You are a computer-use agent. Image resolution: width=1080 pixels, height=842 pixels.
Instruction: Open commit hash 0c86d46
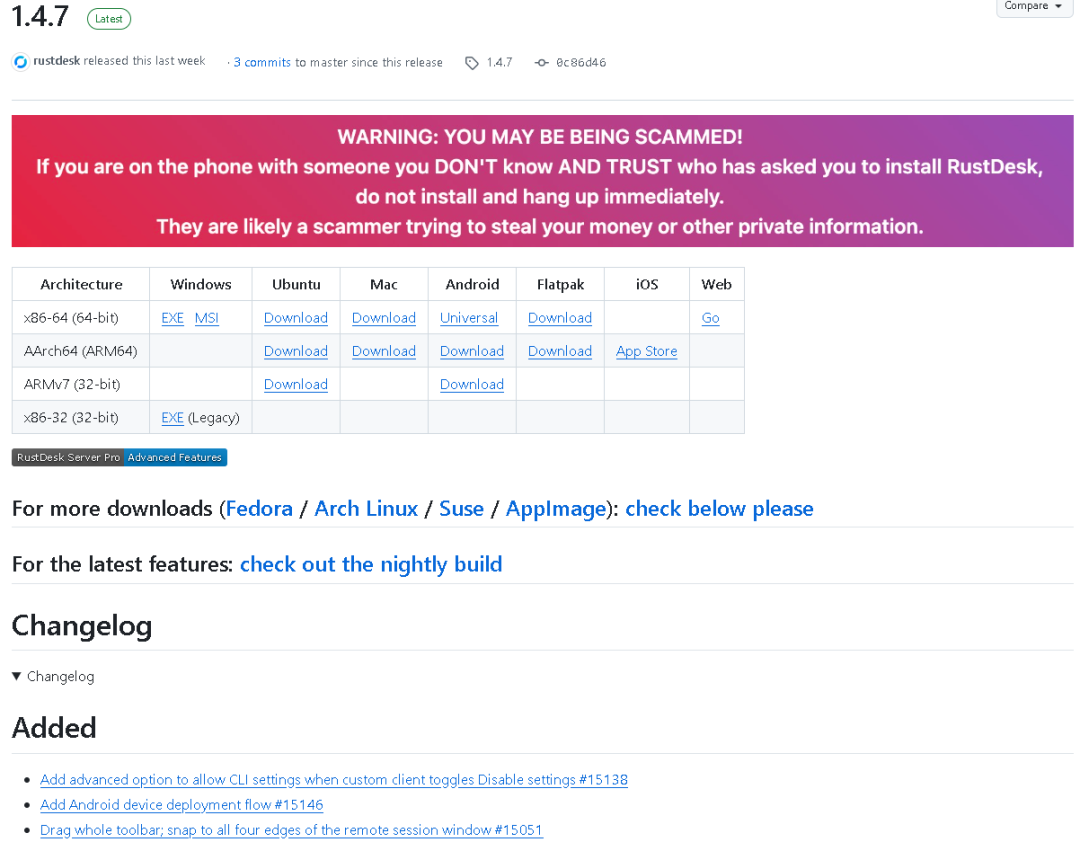tap(581, 63)
